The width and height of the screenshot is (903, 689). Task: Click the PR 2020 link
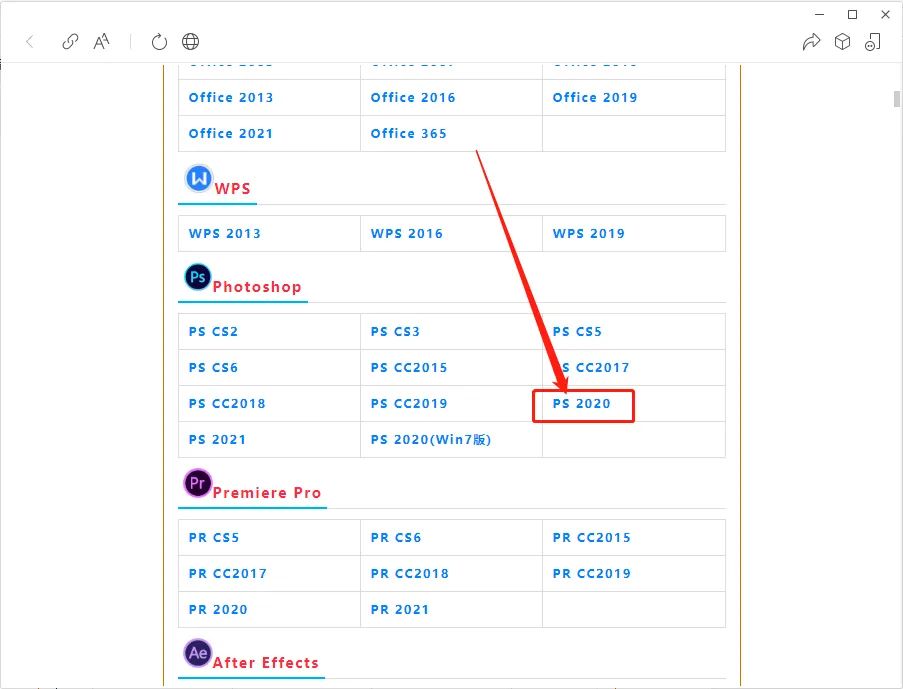point(218,609)
